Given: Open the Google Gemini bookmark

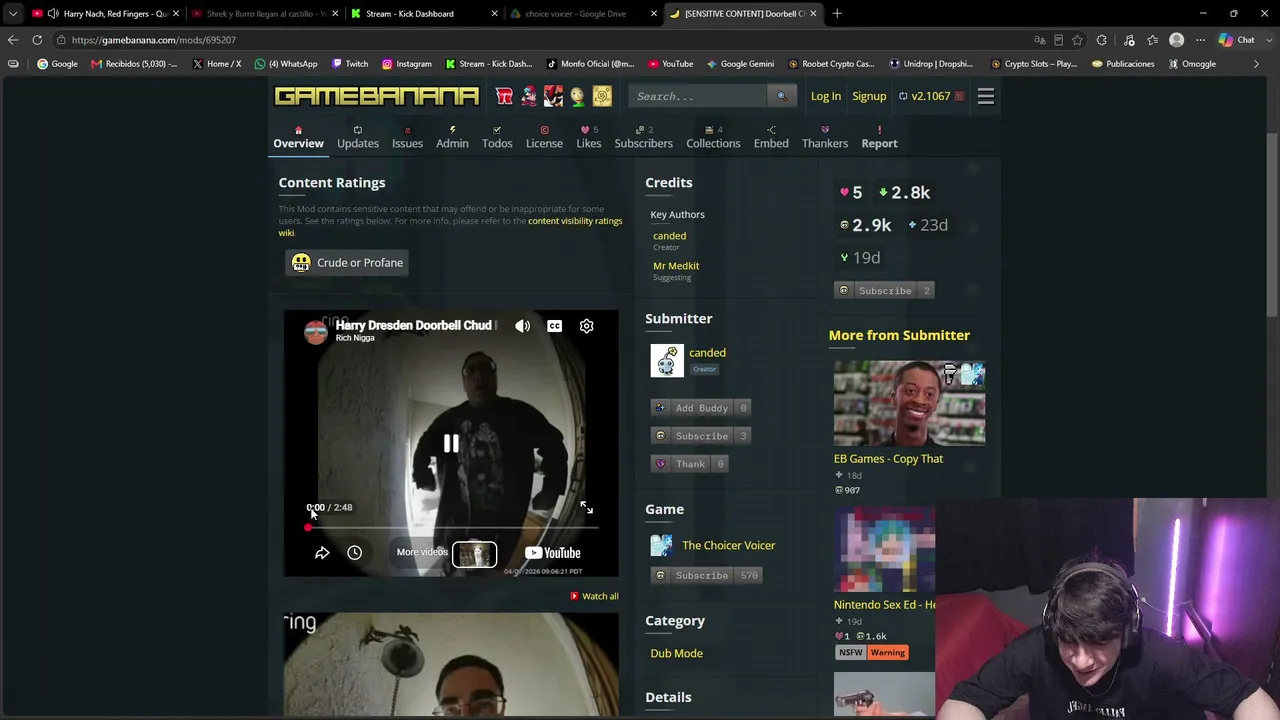Looking at the screenshot, I should click(x=740, y=64).
